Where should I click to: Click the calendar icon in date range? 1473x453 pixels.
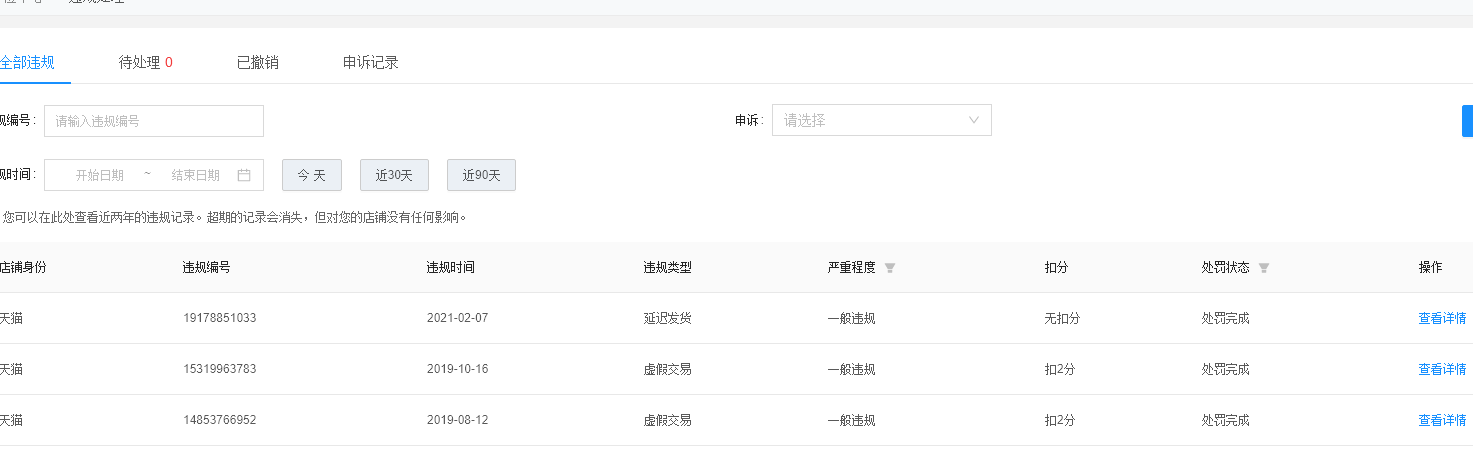(244, 175)
